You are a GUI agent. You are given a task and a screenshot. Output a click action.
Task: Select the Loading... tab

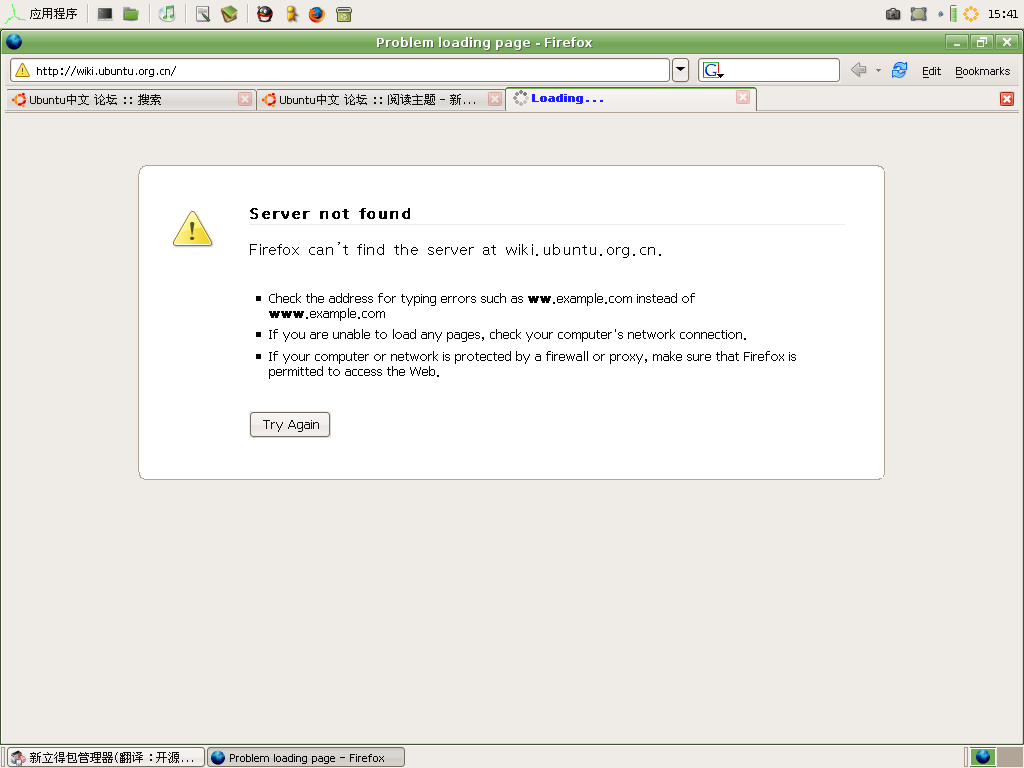pyautogui.click(x=632, y=99)
